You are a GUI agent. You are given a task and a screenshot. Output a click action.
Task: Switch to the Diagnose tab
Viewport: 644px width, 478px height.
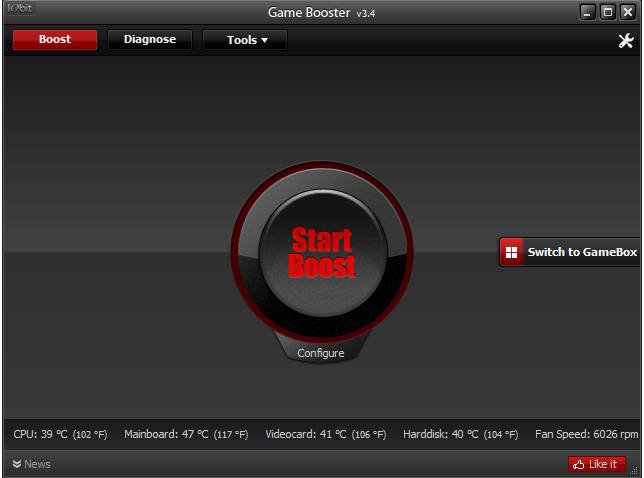(150, 39)
